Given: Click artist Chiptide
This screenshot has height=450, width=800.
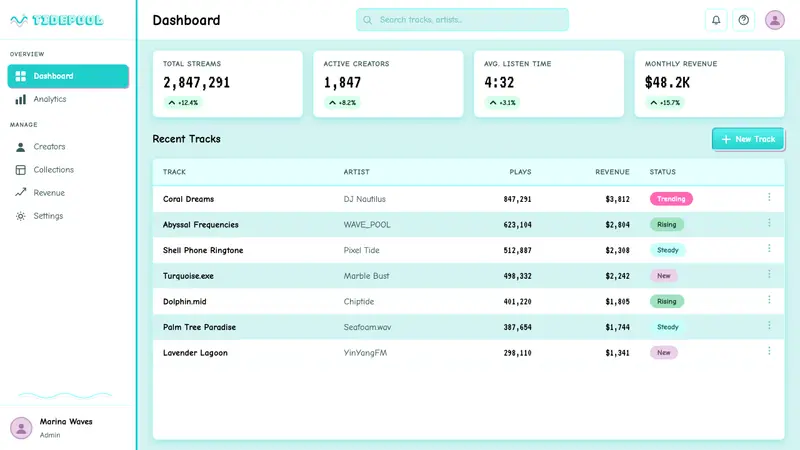Looking at the screenshot, I should [x=359, y=302].
